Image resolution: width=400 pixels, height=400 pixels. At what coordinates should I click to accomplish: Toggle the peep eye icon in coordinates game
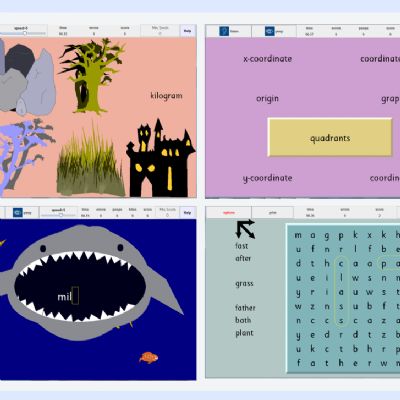[269, 31]
